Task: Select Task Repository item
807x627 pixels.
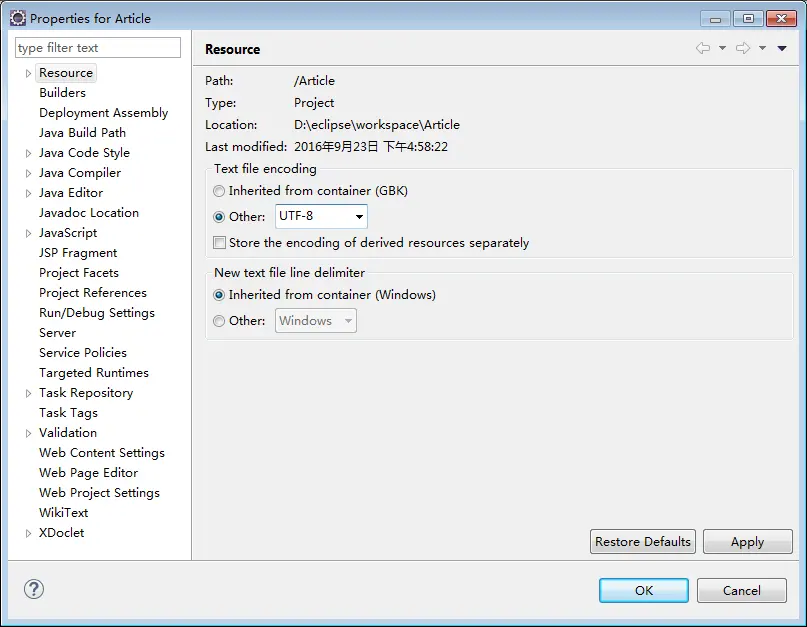Action: click(x=86, y=393)
